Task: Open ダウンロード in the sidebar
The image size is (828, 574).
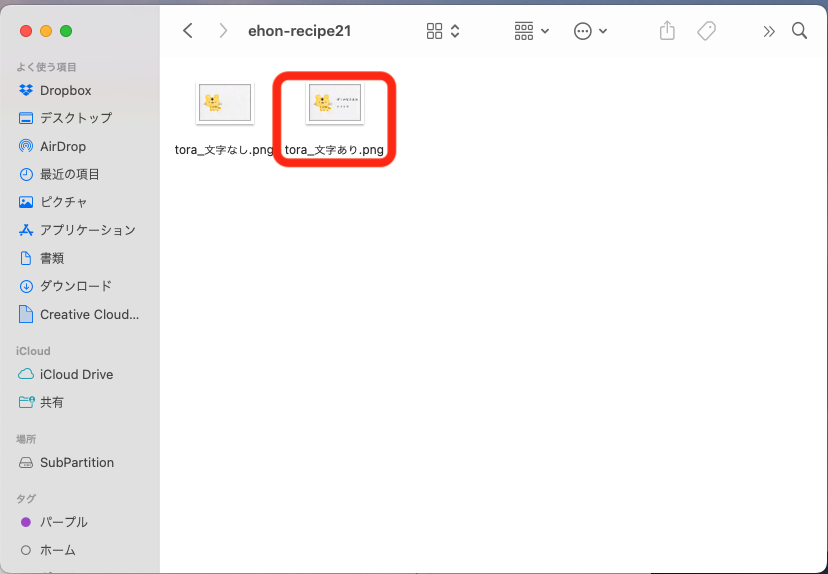Action: pyautogui.click(x=75, y=286)
